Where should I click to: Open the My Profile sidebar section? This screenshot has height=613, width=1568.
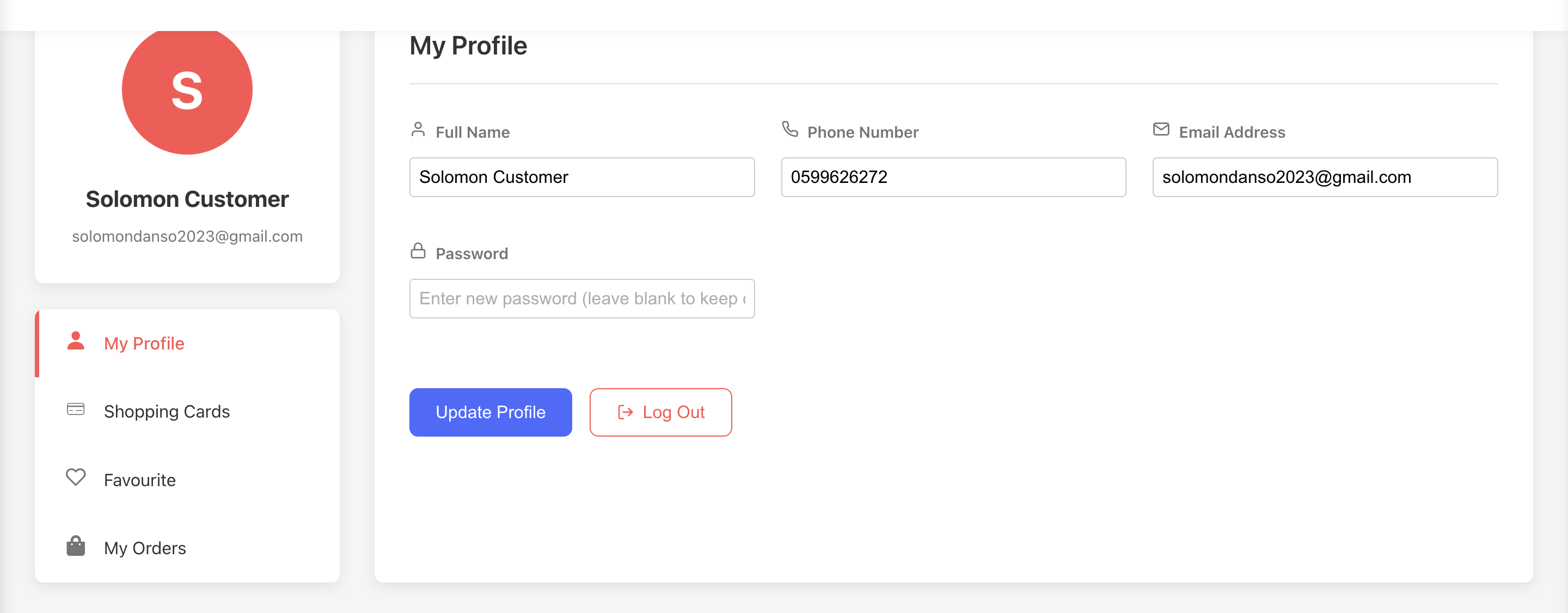click(x=144, y=344)
